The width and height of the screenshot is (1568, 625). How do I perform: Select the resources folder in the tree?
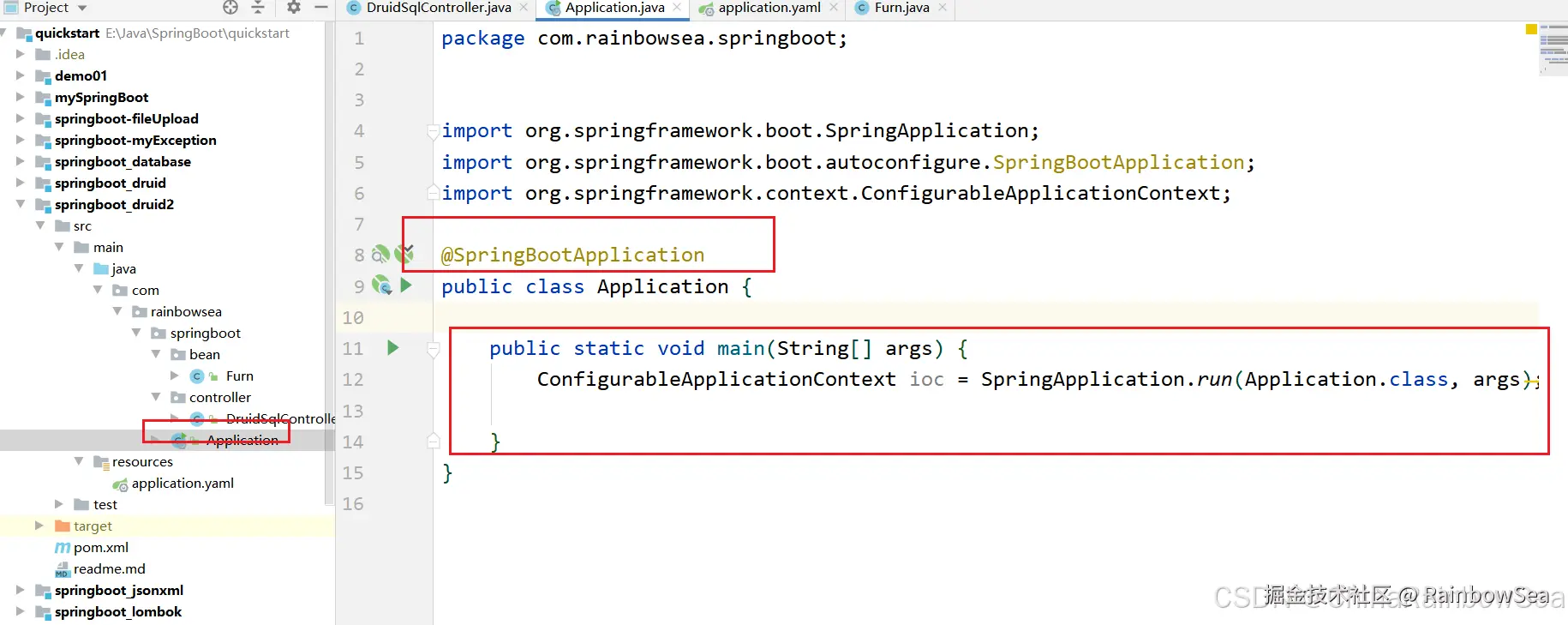click(142, 461)
